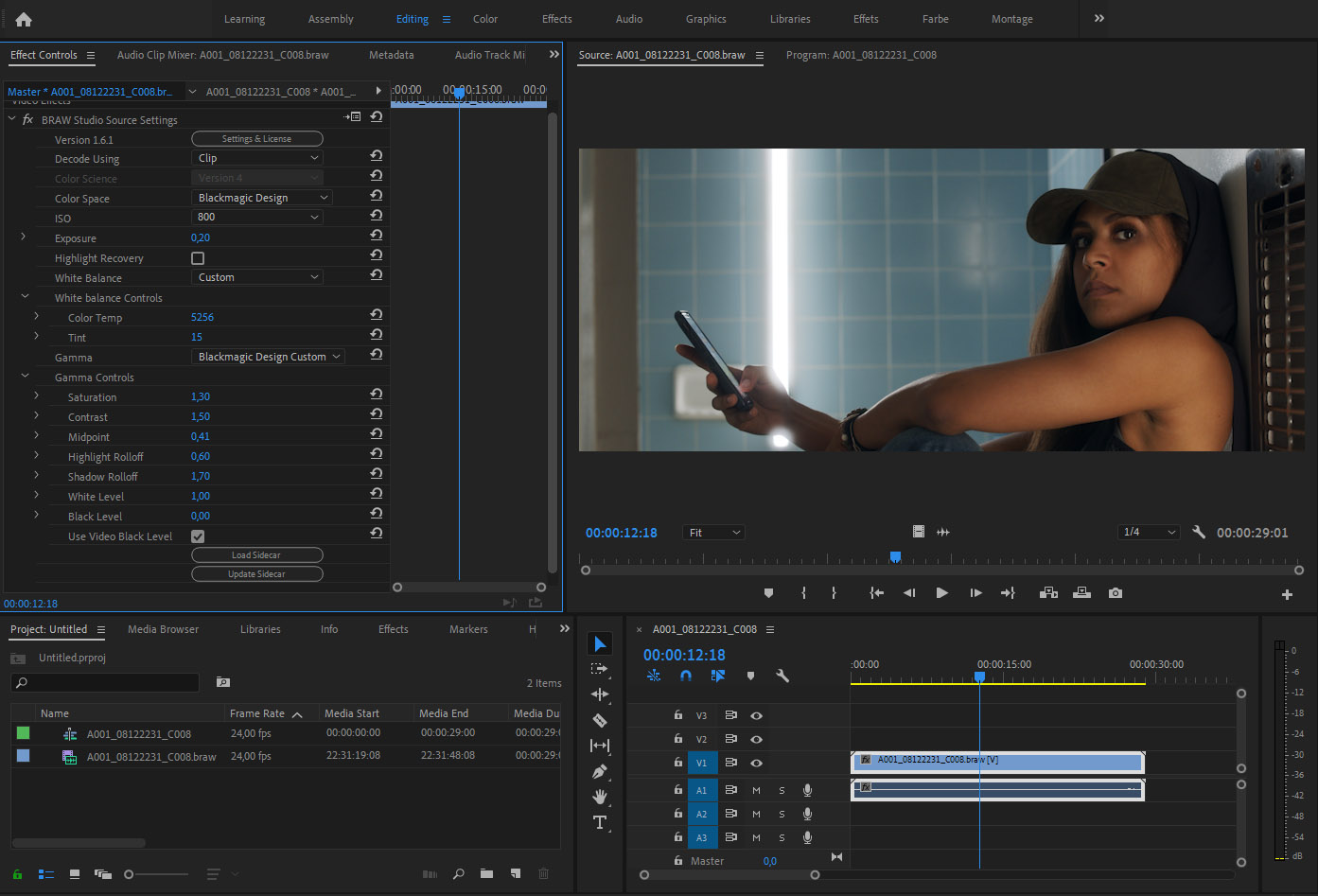Click the Export Frame camera icon
This screenshot has height=896, width=1318.
[x=1115, y=592]
